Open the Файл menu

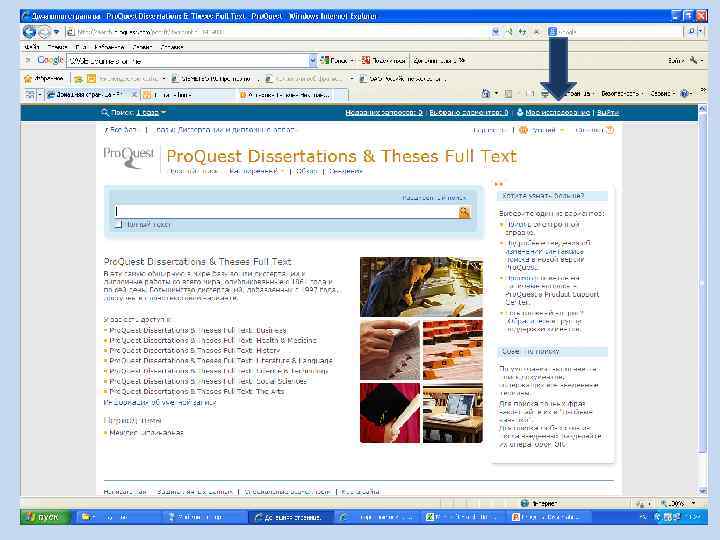(x=32, y=47)
